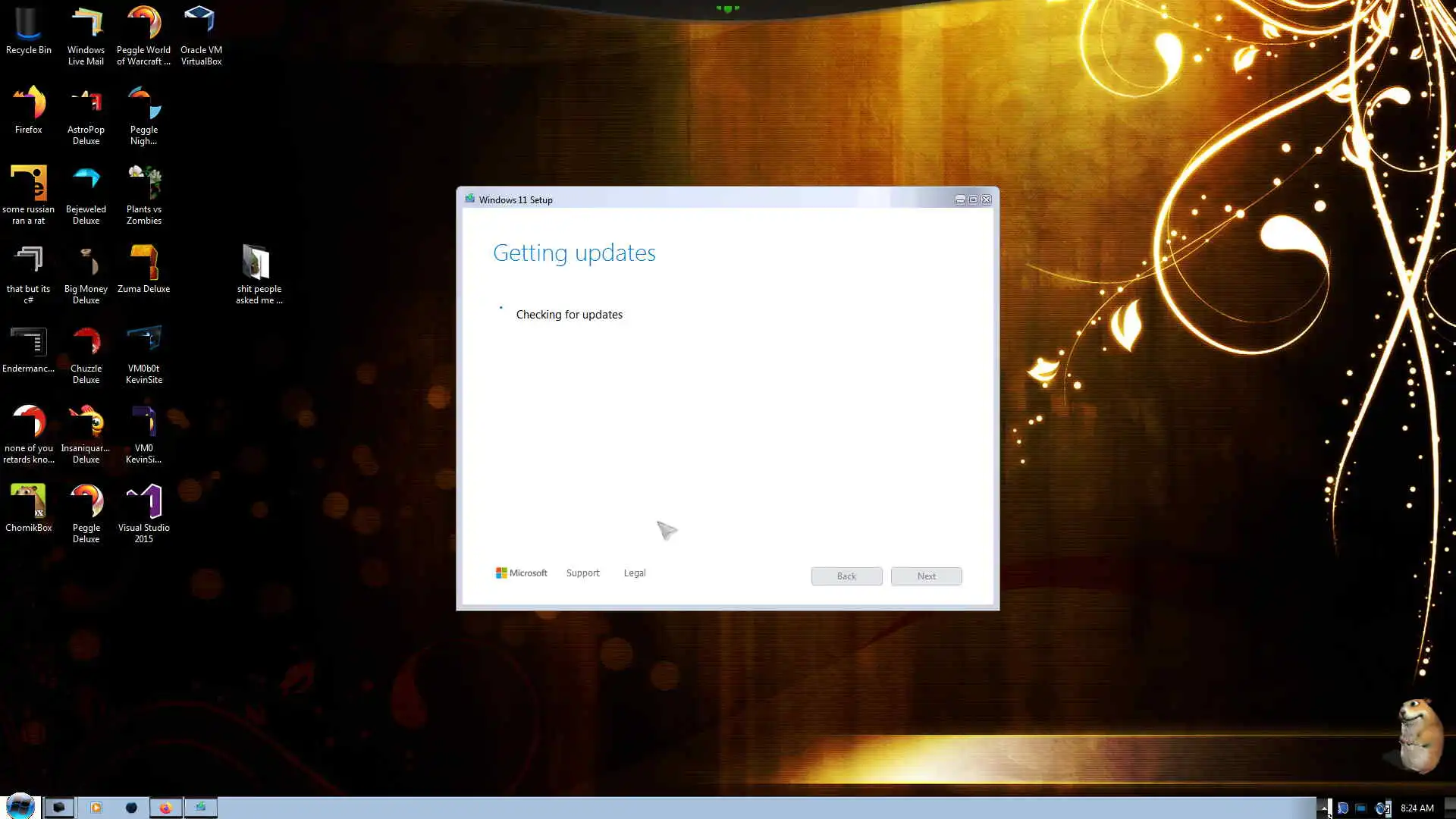Expand the hidden system tray icons arrow
The height and width of the screenshot is (819, 1456).
click(x=1323, y=808)
